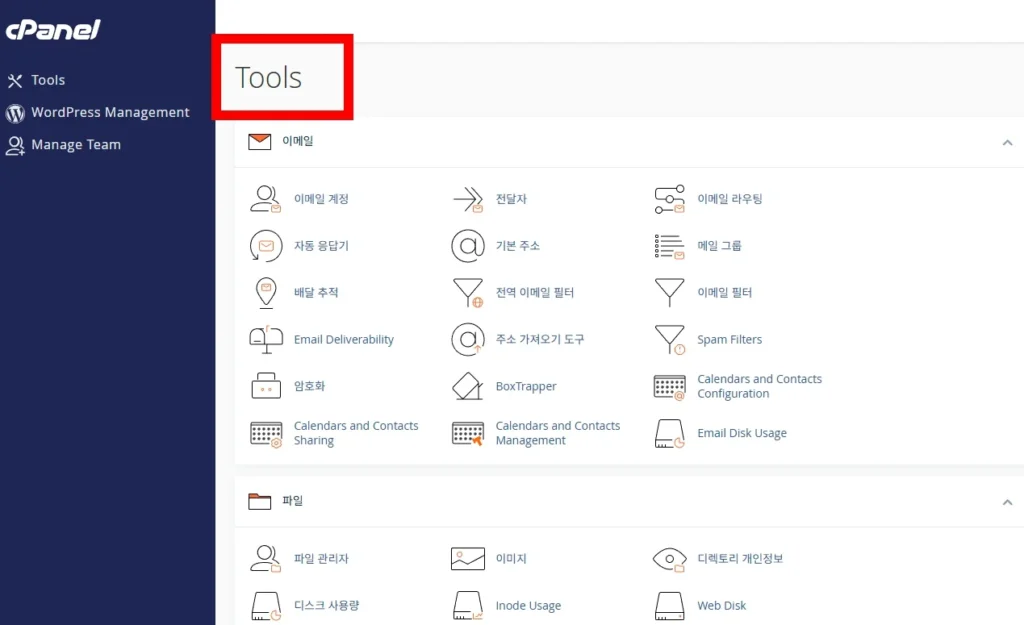The image size is (1024, 625).
Task: Click the 이메일 계정 link
Action: (321, 199)
